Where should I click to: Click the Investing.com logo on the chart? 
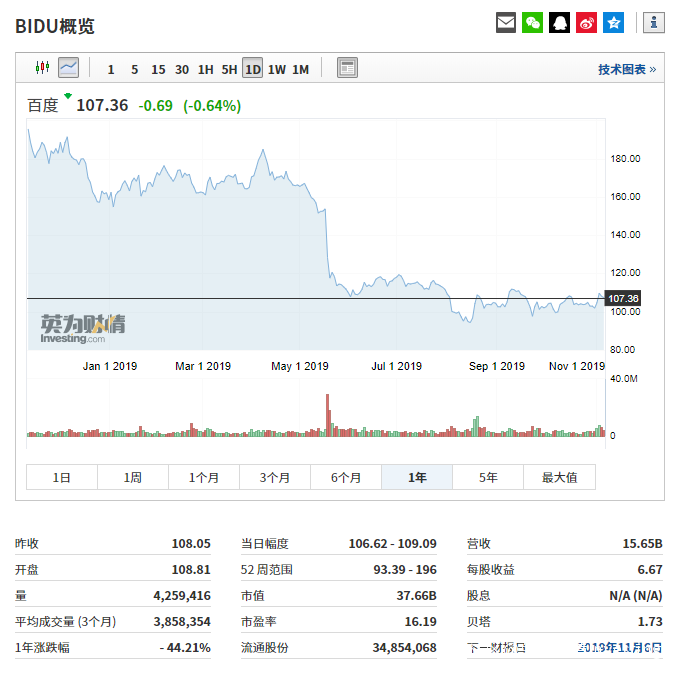point(83,329)
